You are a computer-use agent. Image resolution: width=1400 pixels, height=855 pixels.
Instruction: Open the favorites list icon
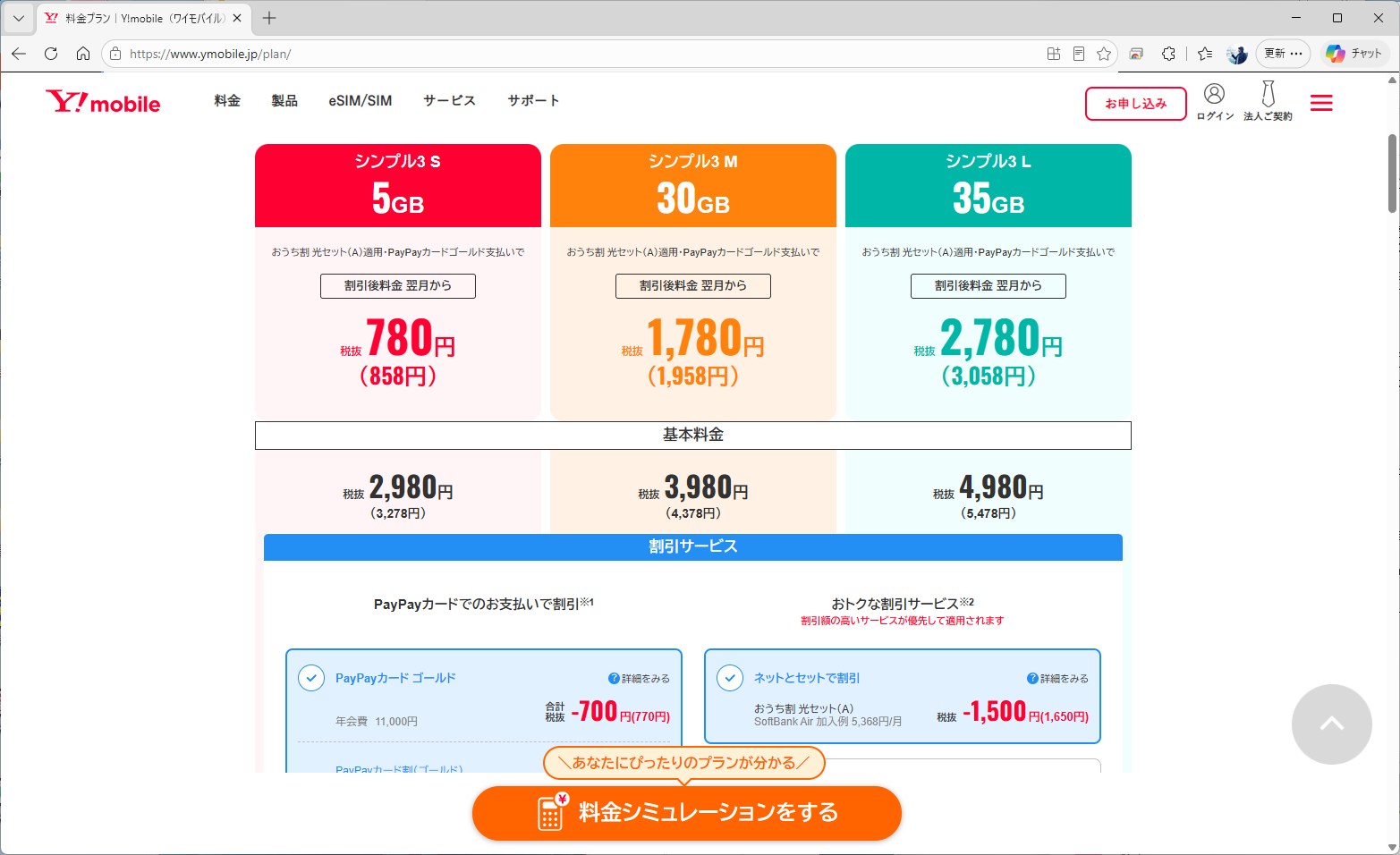[1205, 54]
